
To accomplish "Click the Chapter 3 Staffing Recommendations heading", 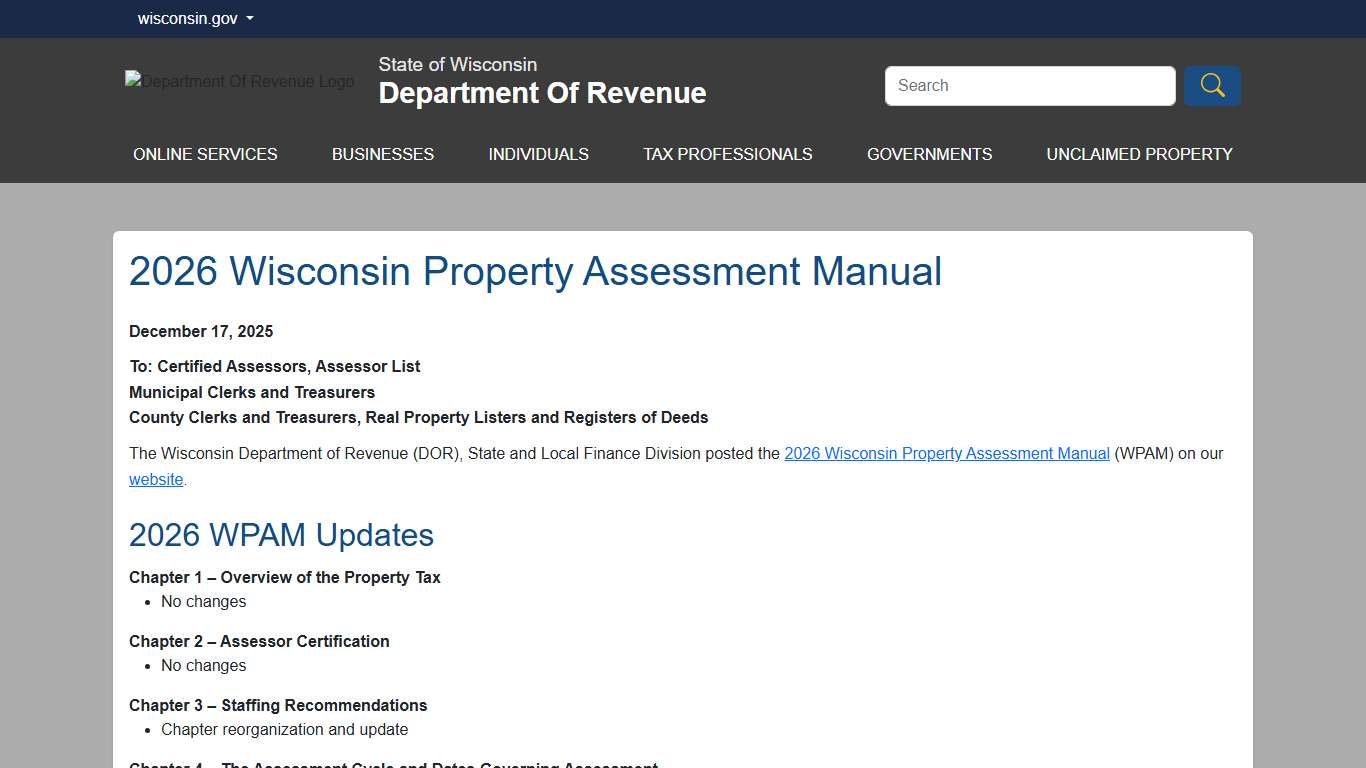I will [277, 705].
